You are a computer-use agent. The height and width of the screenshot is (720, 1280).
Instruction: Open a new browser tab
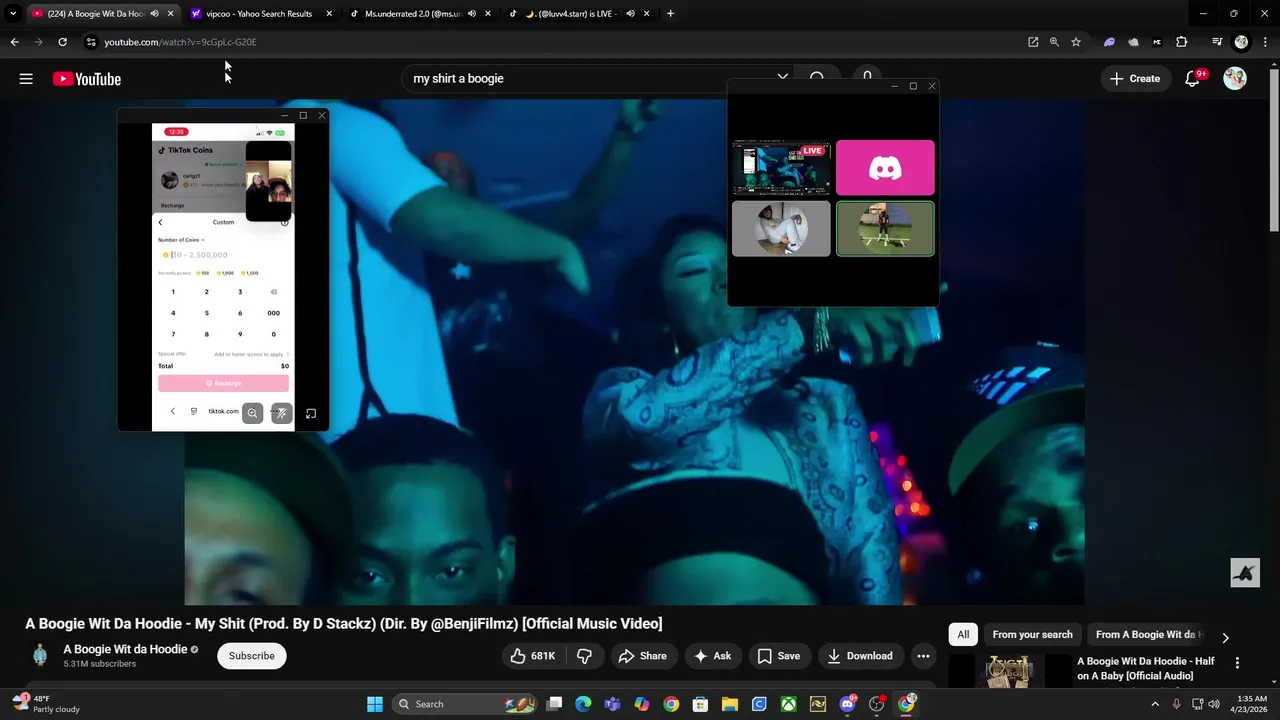tap(670, 14)
